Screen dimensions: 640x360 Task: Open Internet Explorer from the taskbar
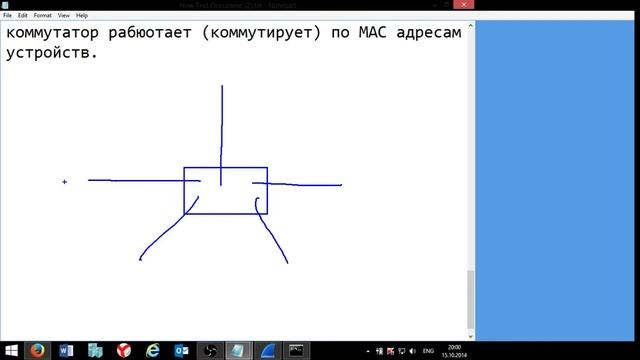click(x=153, y=351)
